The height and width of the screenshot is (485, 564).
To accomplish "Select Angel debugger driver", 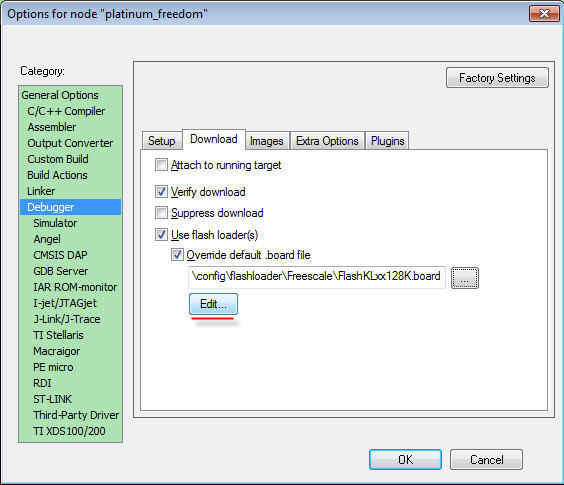I will point(47,239).
